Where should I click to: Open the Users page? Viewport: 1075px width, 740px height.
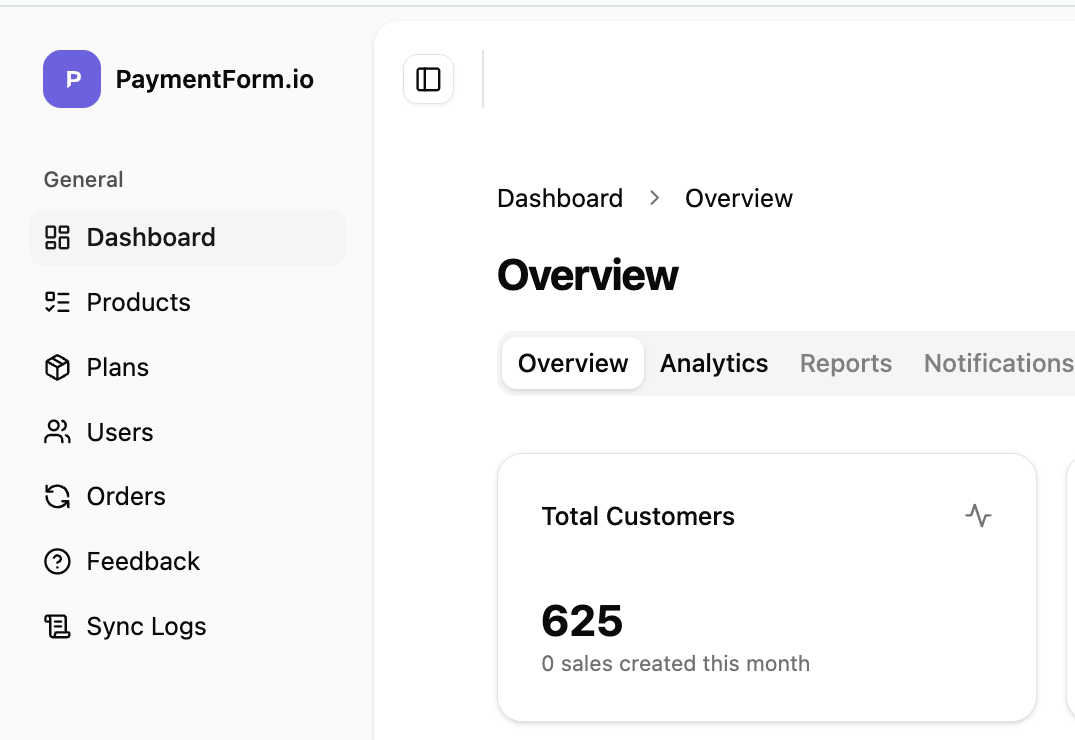187,432
